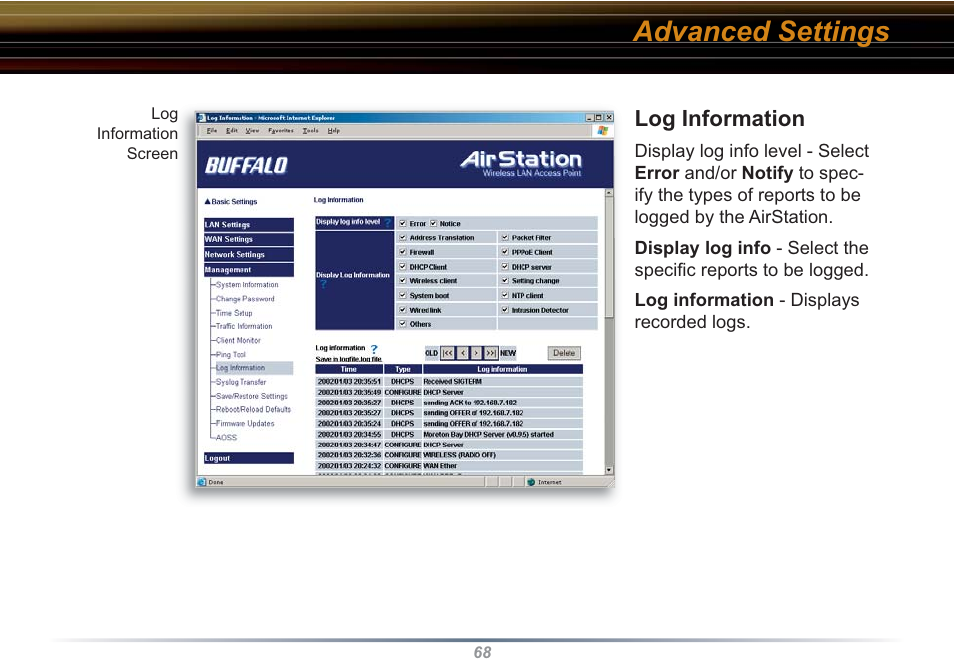This screenshot has width=954, height=661.
Task: Click the Display log info level help icon
Action: pyautogui.click(x=388, y=223)
